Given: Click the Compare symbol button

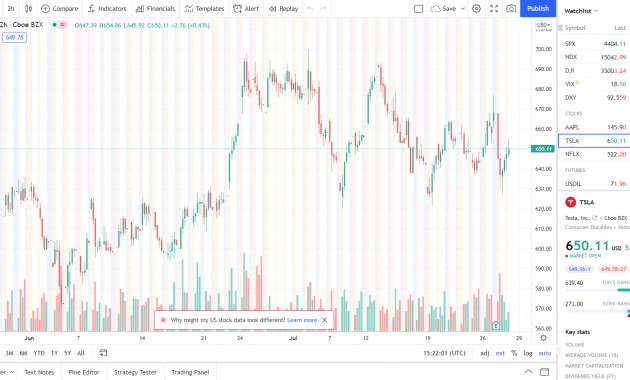Looking at the screenshot, I should coord(59,8).
